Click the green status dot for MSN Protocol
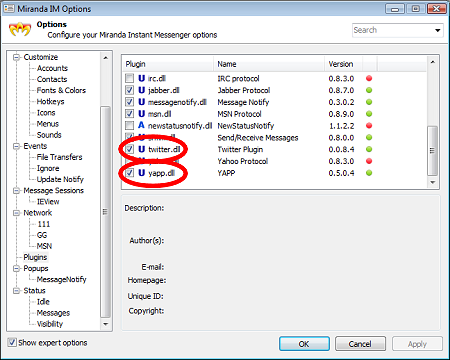Screen dimensions: 450x360 pos(369,114)
